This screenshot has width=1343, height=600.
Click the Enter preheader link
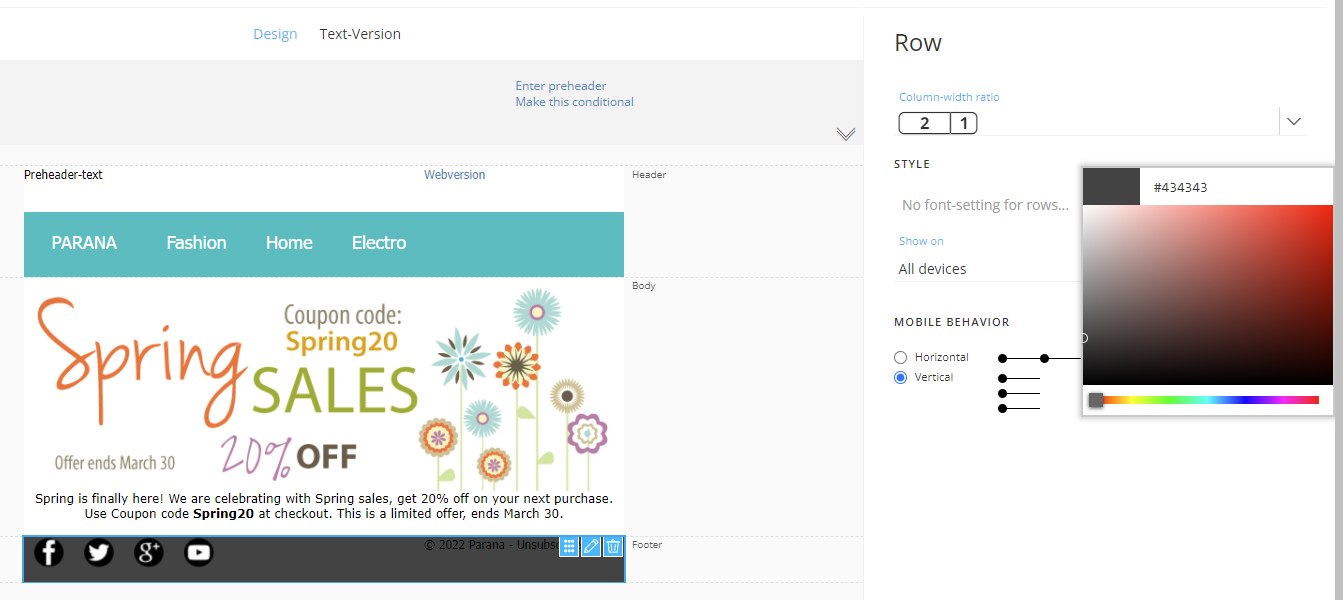pyautogui.click(x=561, y=86)
